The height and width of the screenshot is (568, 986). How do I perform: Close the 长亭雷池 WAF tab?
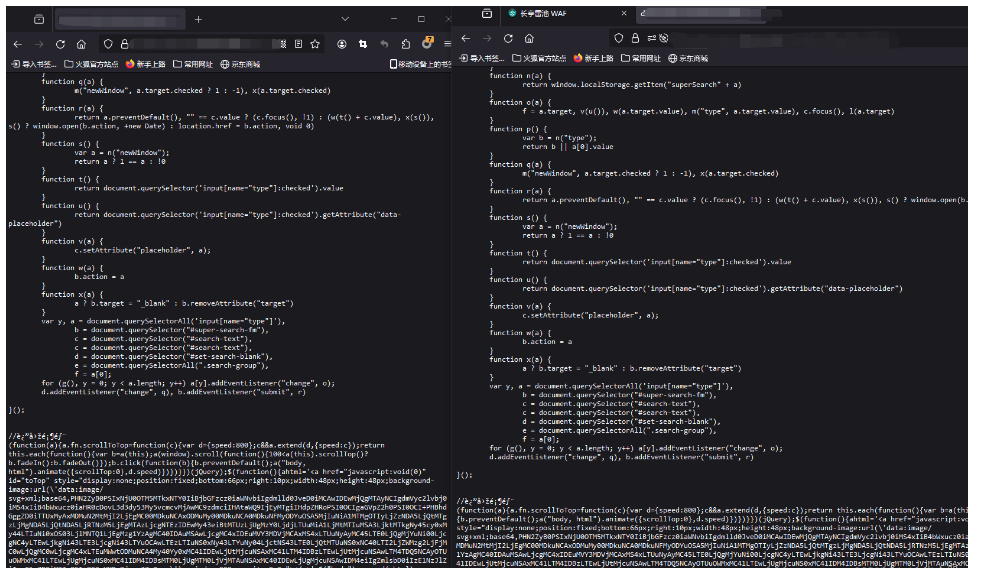point(624,13)
